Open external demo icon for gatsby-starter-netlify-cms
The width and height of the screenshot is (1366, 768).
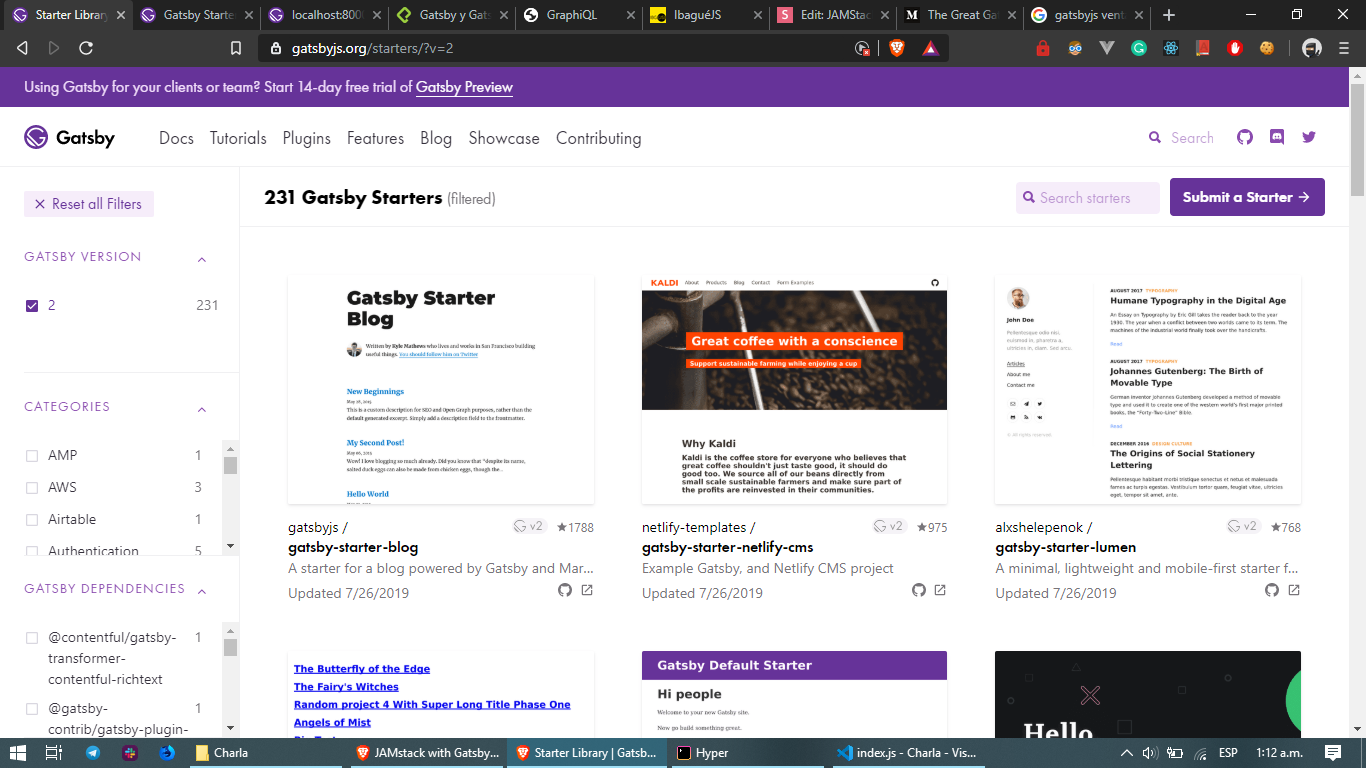tap(940, 590)
